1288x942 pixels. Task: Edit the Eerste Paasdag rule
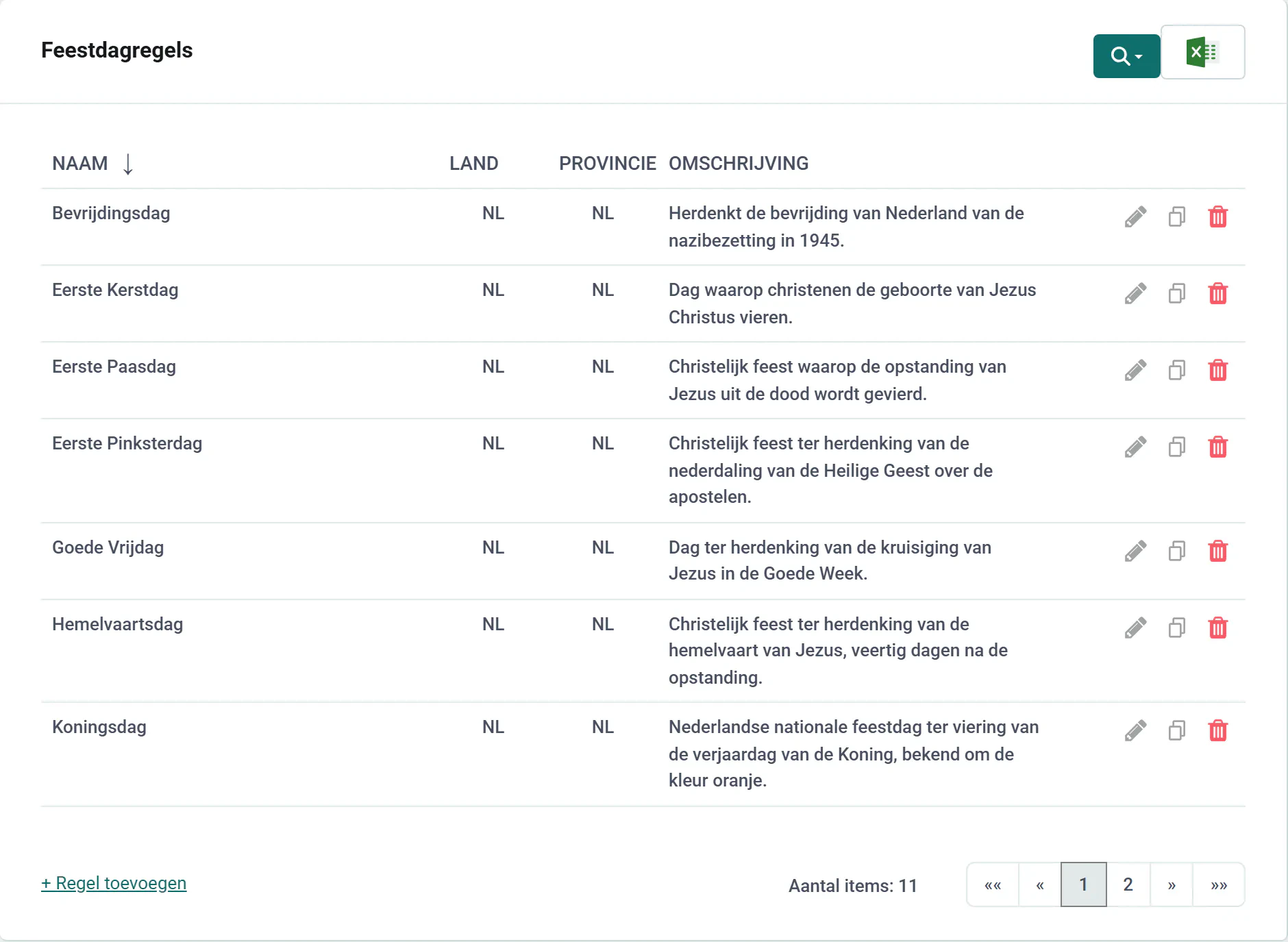click(1135, 371)
